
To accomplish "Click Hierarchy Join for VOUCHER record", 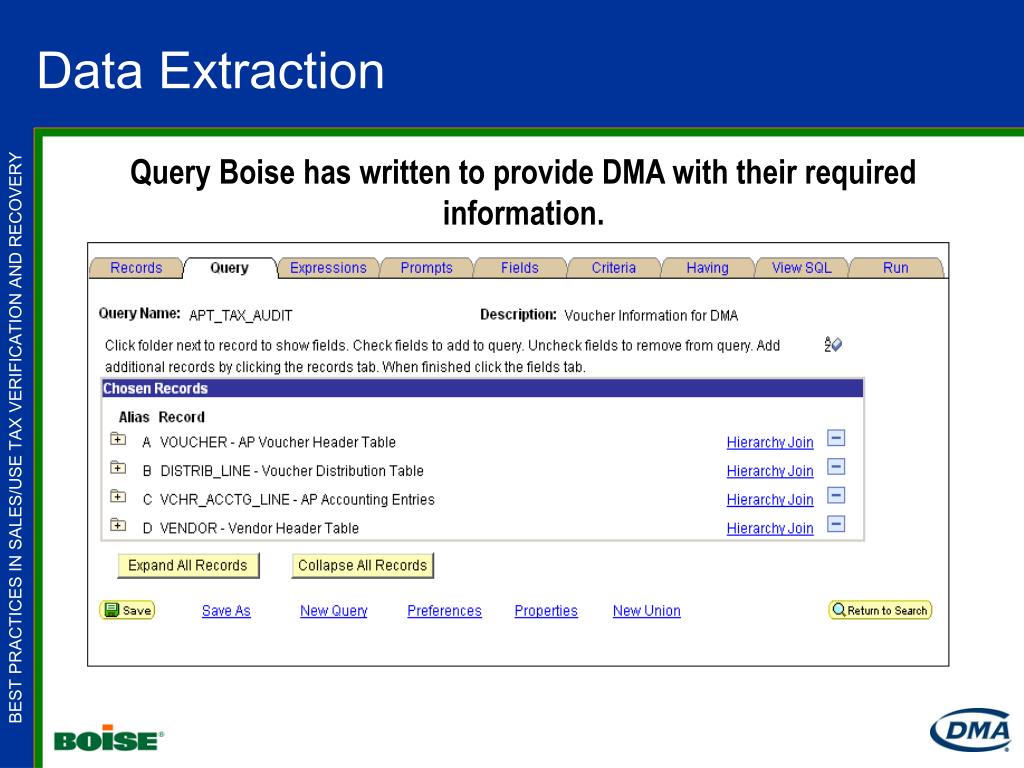I will tap(770, 442).
